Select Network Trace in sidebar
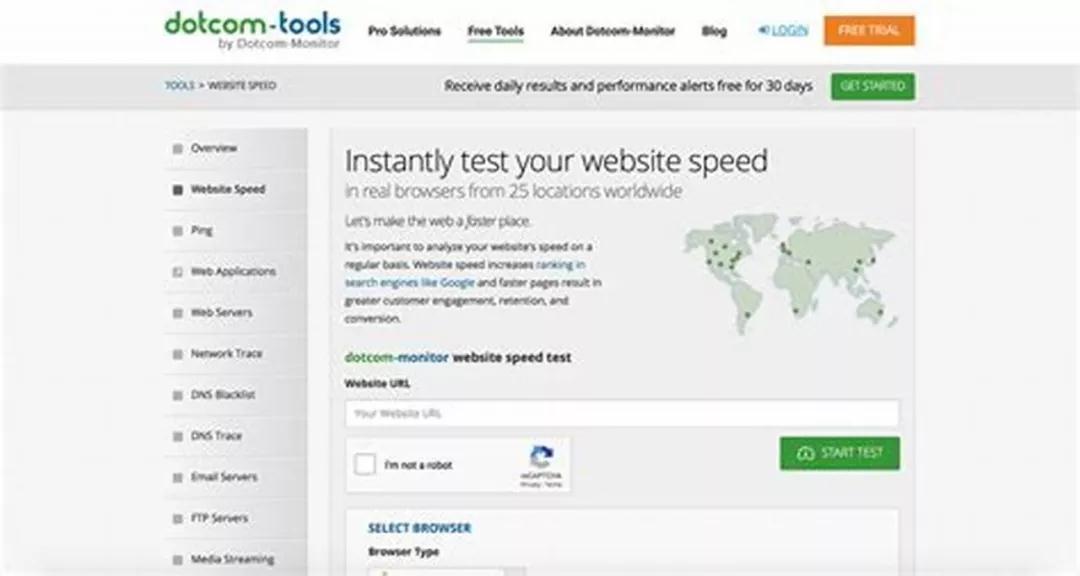 (x=227, y=353)
